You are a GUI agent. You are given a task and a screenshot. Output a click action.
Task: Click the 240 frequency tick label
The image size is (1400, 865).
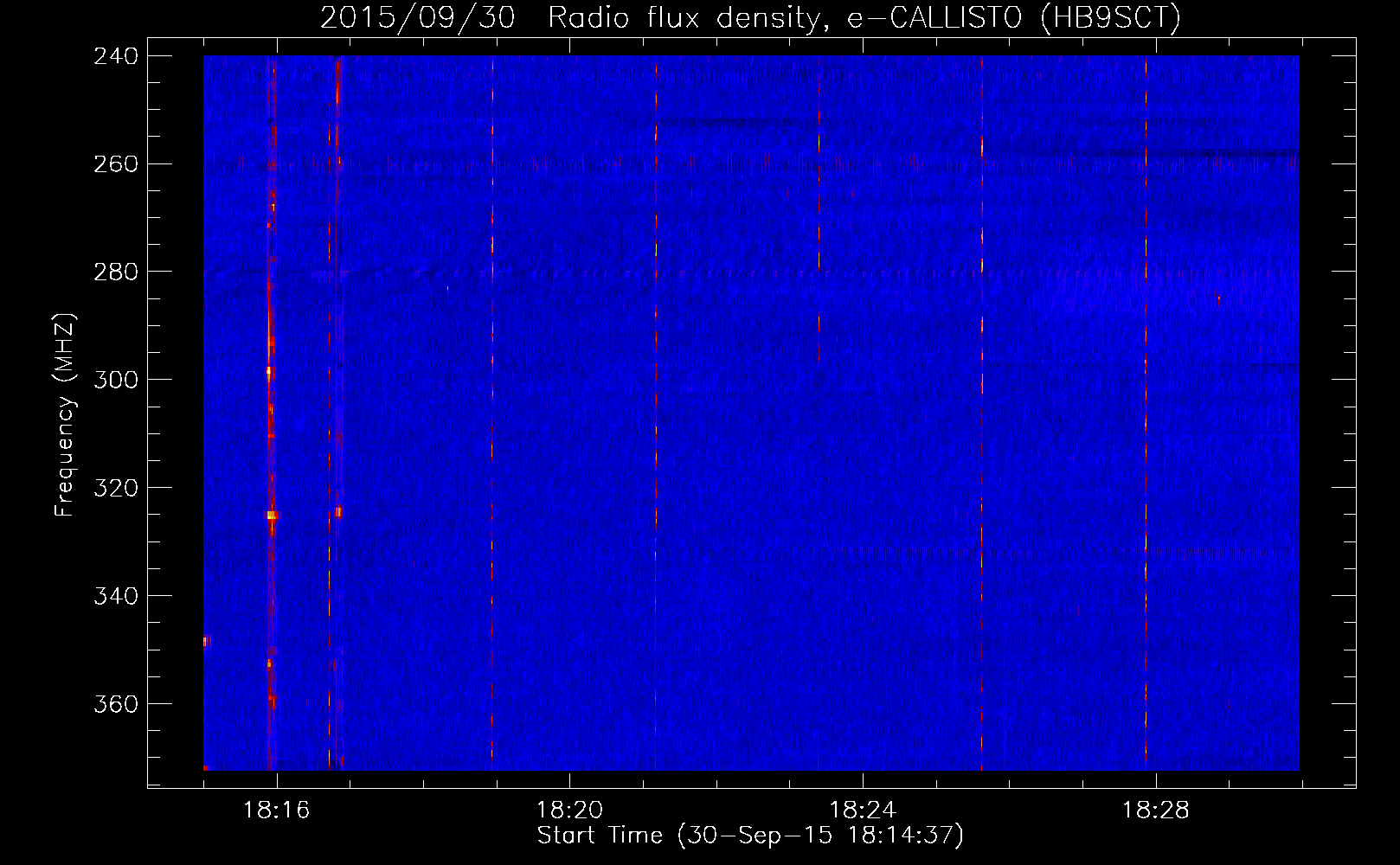point(116,55)
